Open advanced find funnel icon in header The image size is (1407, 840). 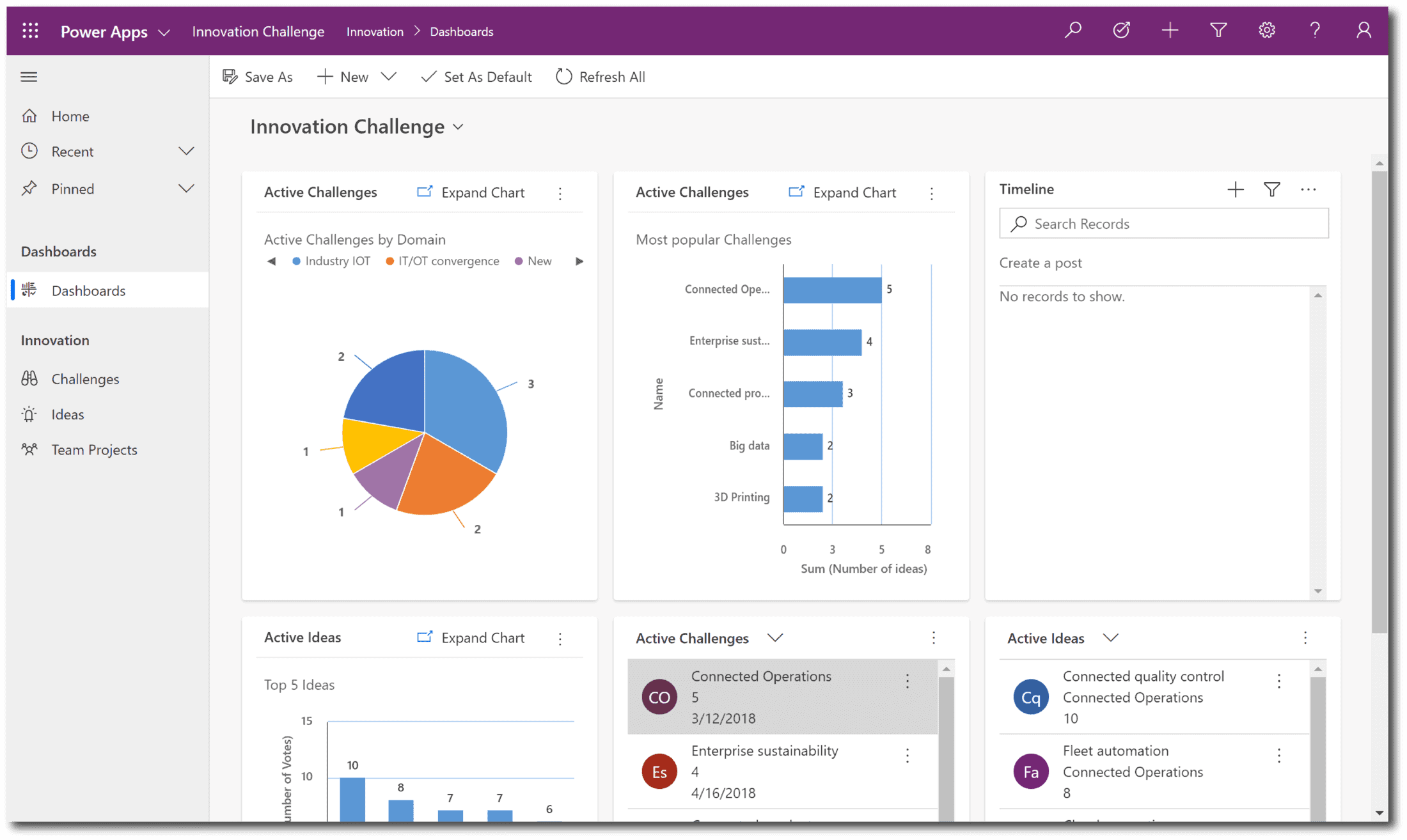click(x=1218, y=30)
